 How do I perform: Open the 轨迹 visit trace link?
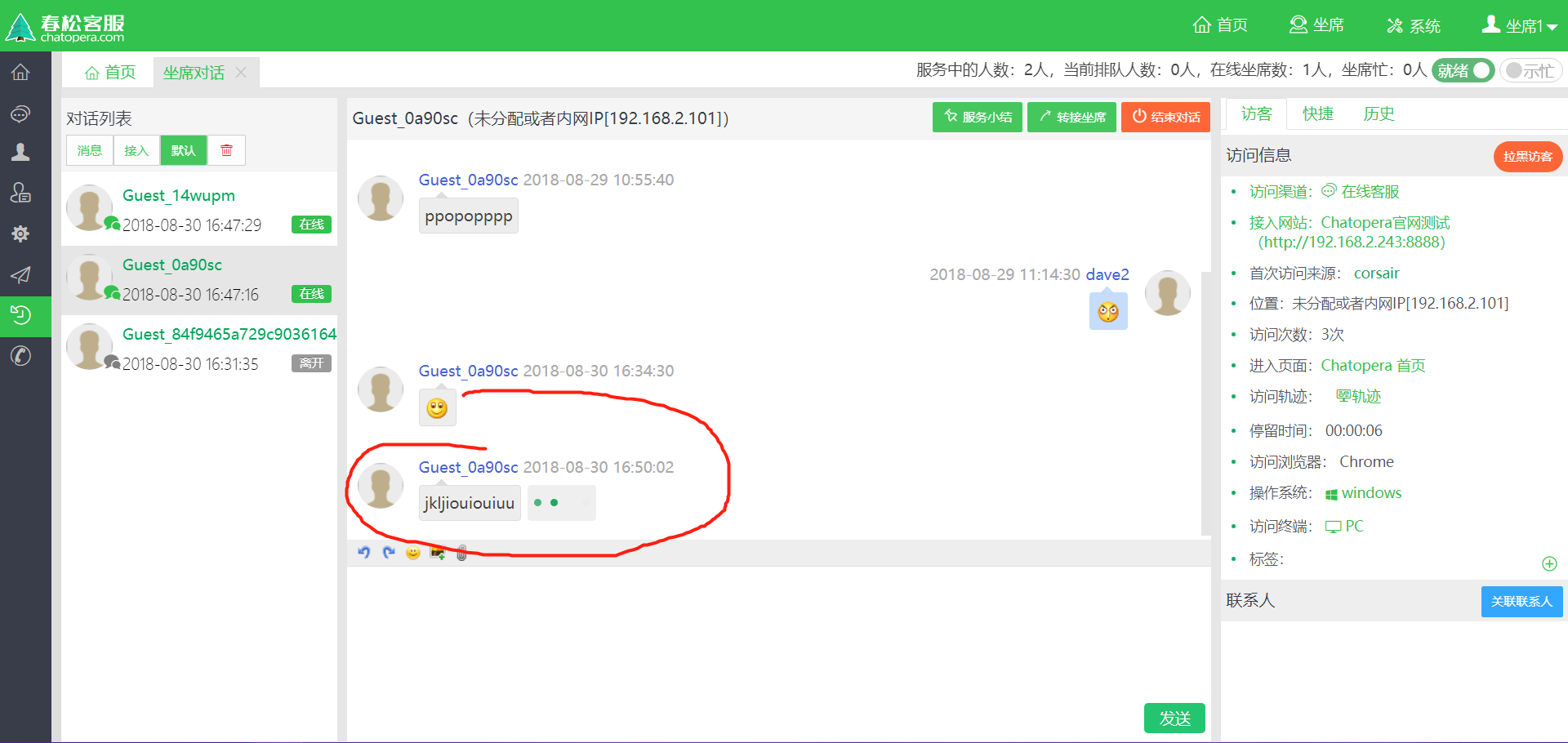tap(1358, 396)
